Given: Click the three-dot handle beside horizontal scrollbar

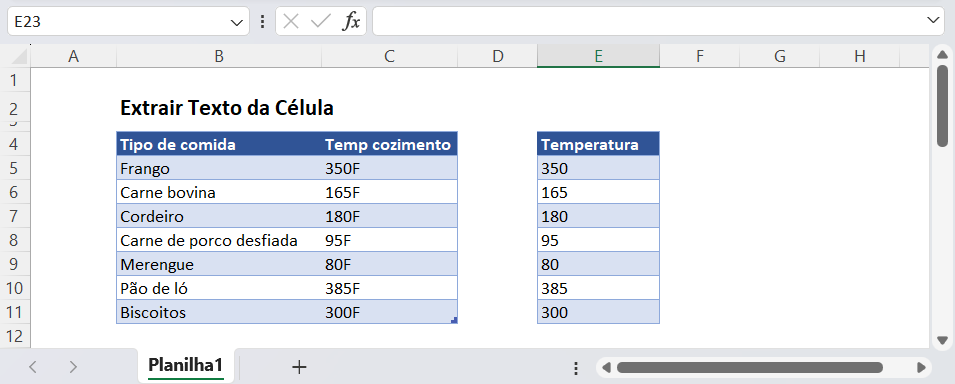Looking at the screenshot, I should [x=576, y=368].
